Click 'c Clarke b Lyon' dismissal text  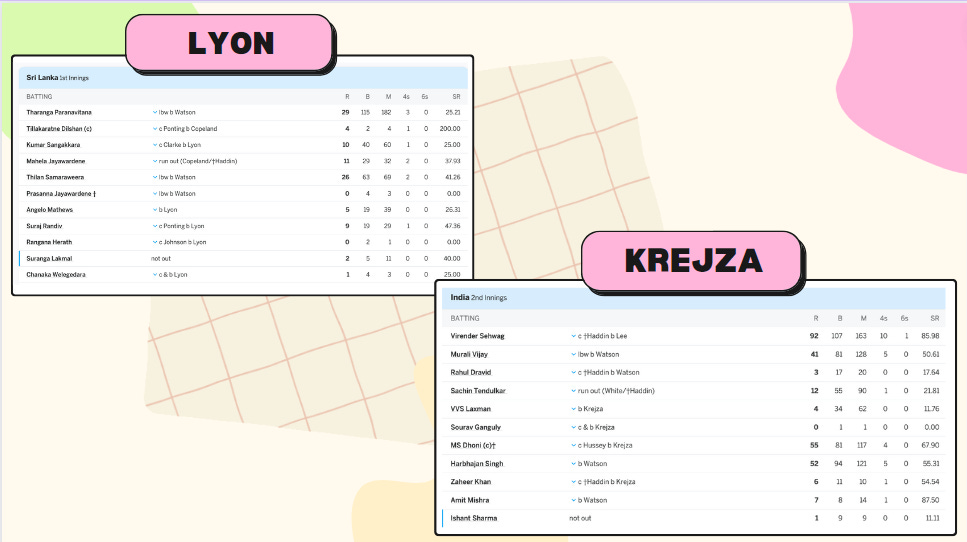coord(180,145)
